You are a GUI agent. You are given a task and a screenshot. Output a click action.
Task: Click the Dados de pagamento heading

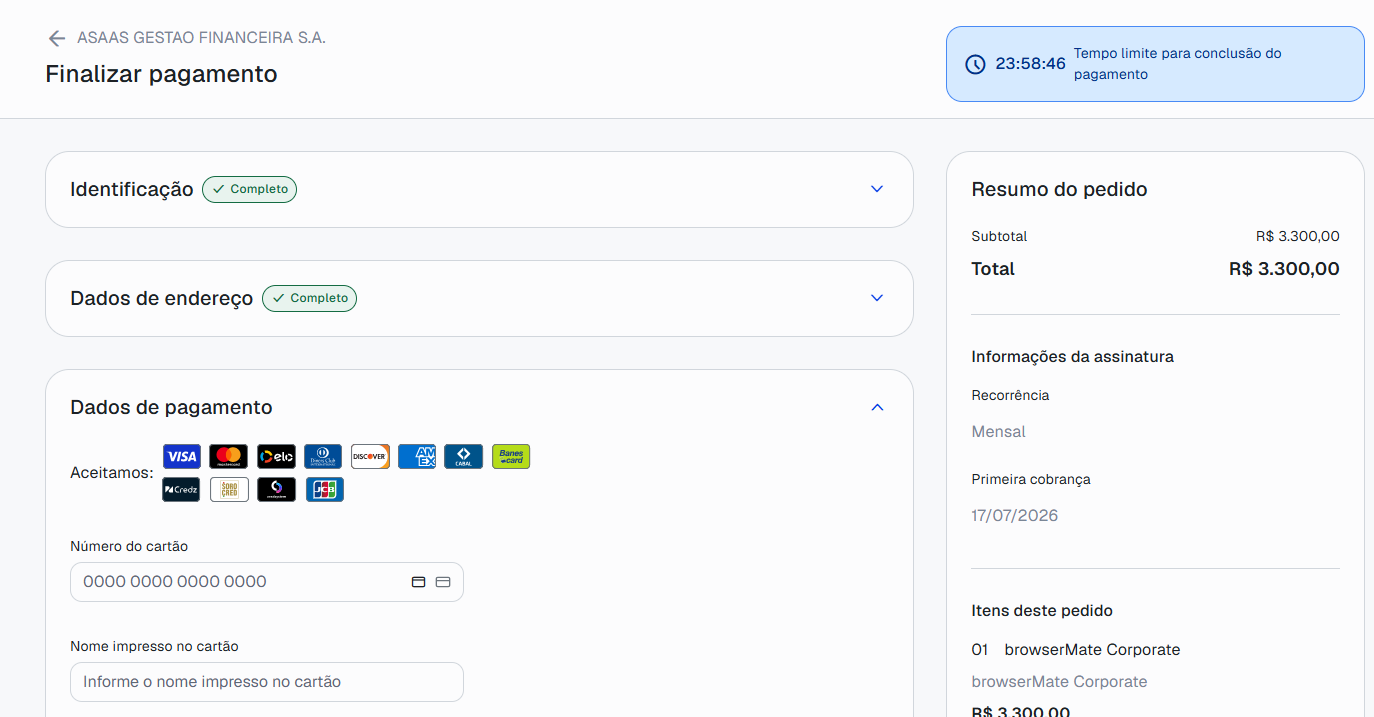pos(171,407)
